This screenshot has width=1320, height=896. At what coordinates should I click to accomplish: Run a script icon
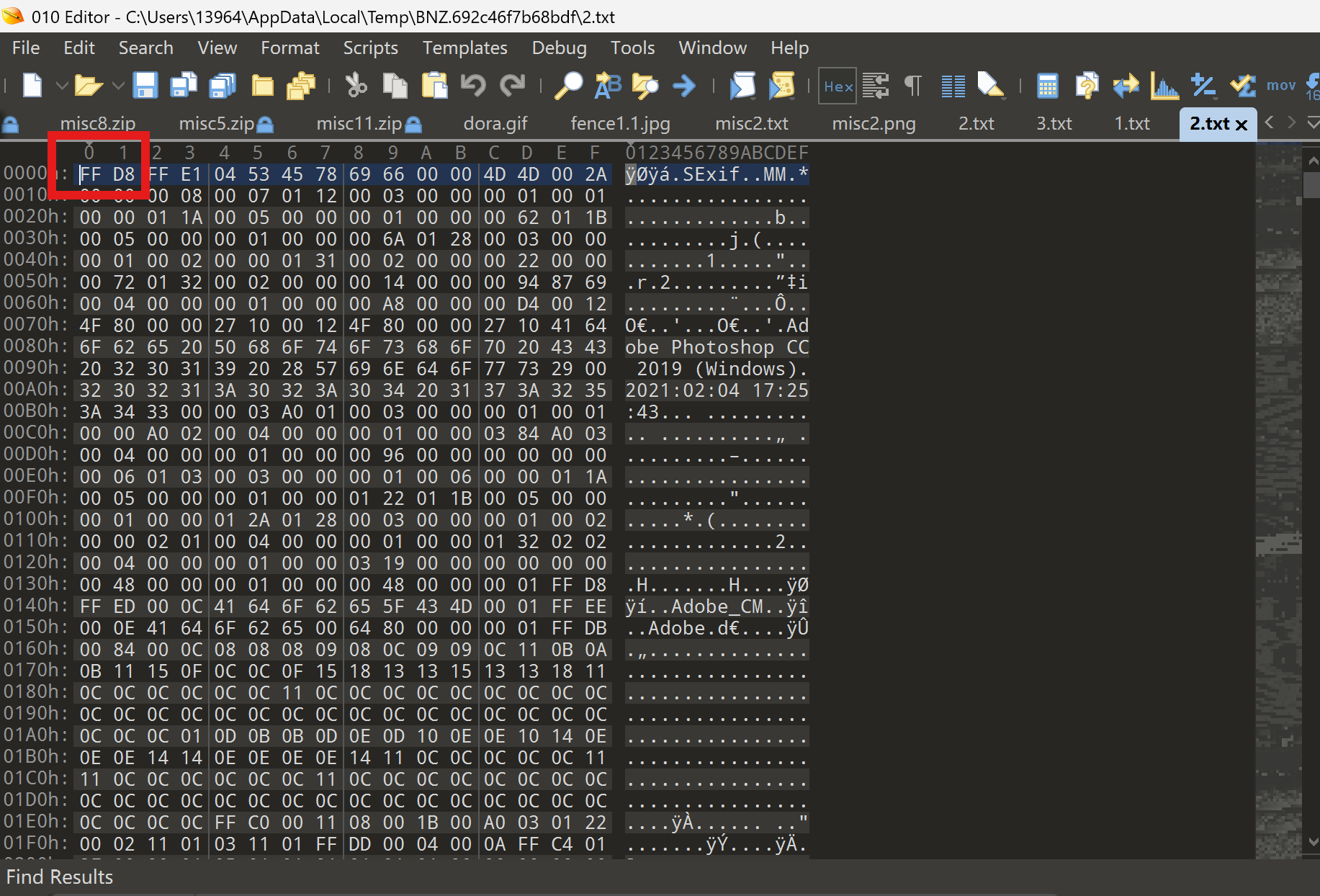click(742, 86)
